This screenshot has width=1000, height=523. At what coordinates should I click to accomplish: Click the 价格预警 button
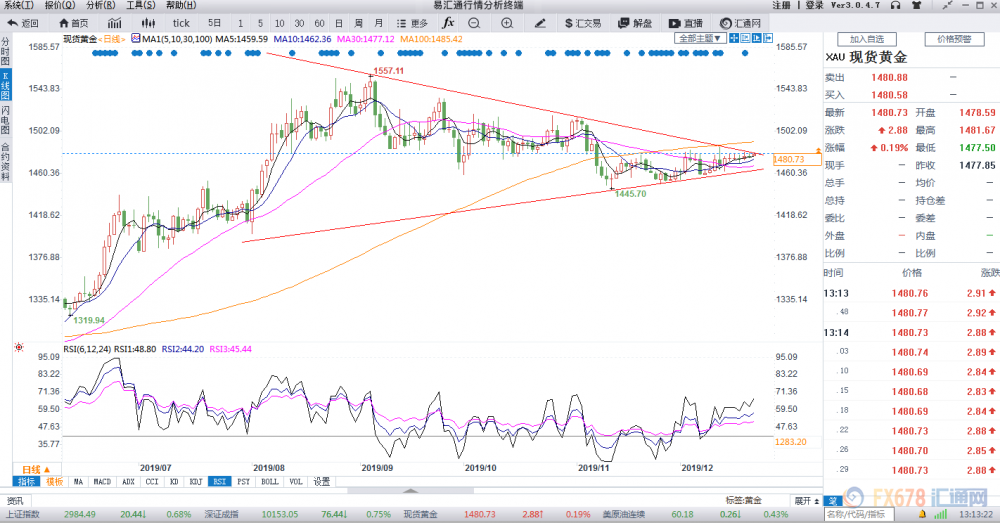tap(954, 39)
